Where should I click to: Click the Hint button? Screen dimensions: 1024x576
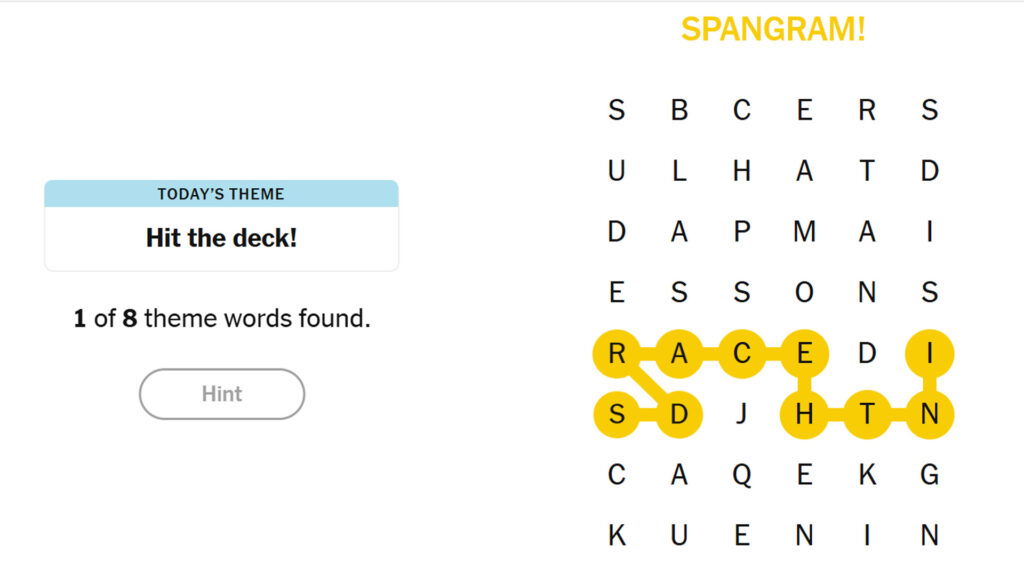[221, 394]
